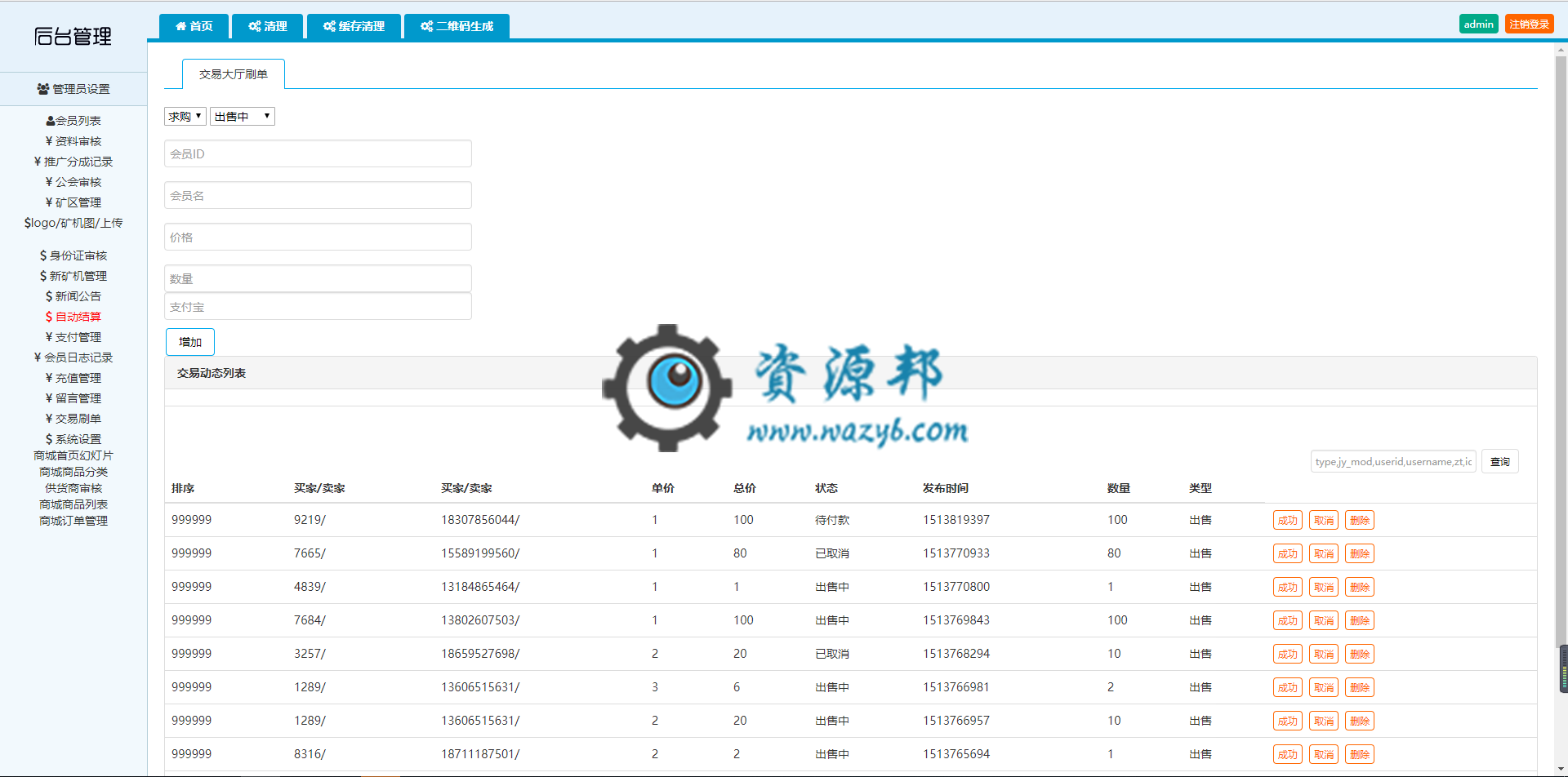This screenshot has width=1568, height=777.
Task: Open the 缓存清理 cache clearing tab
Action: coord(354,26)
